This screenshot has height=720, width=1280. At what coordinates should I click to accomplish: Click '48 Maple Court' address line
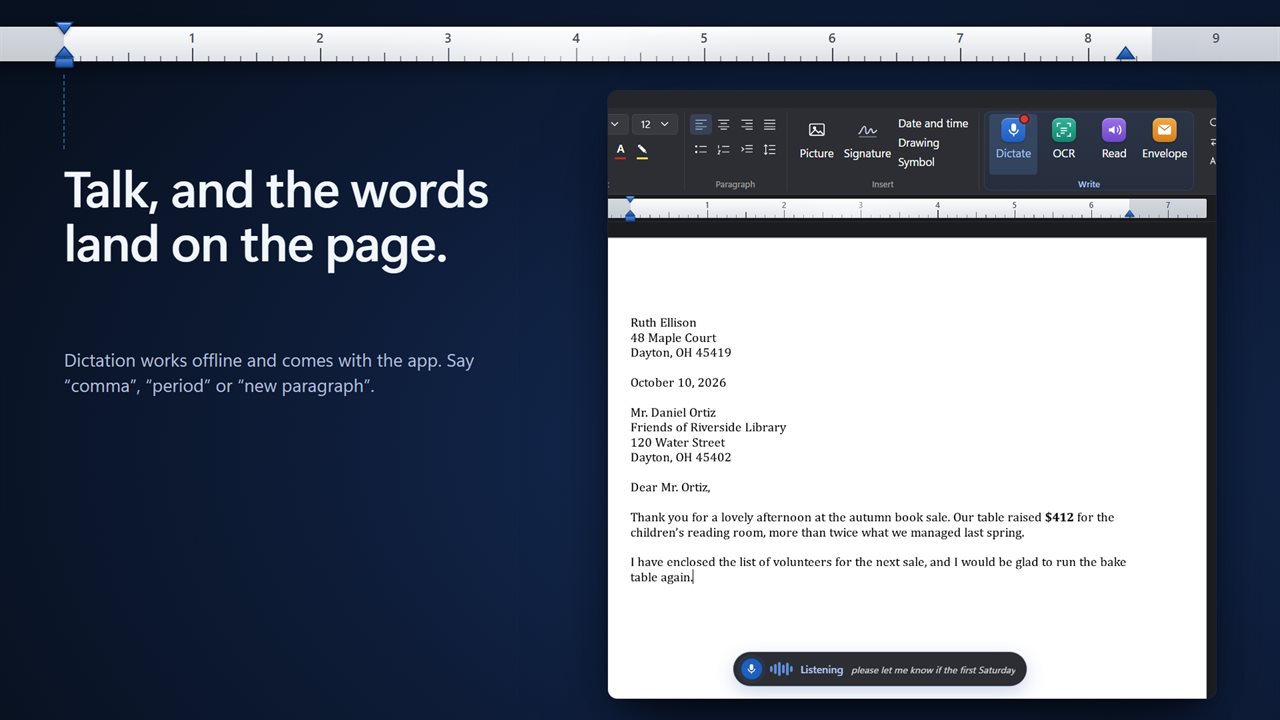pos(673,337)
